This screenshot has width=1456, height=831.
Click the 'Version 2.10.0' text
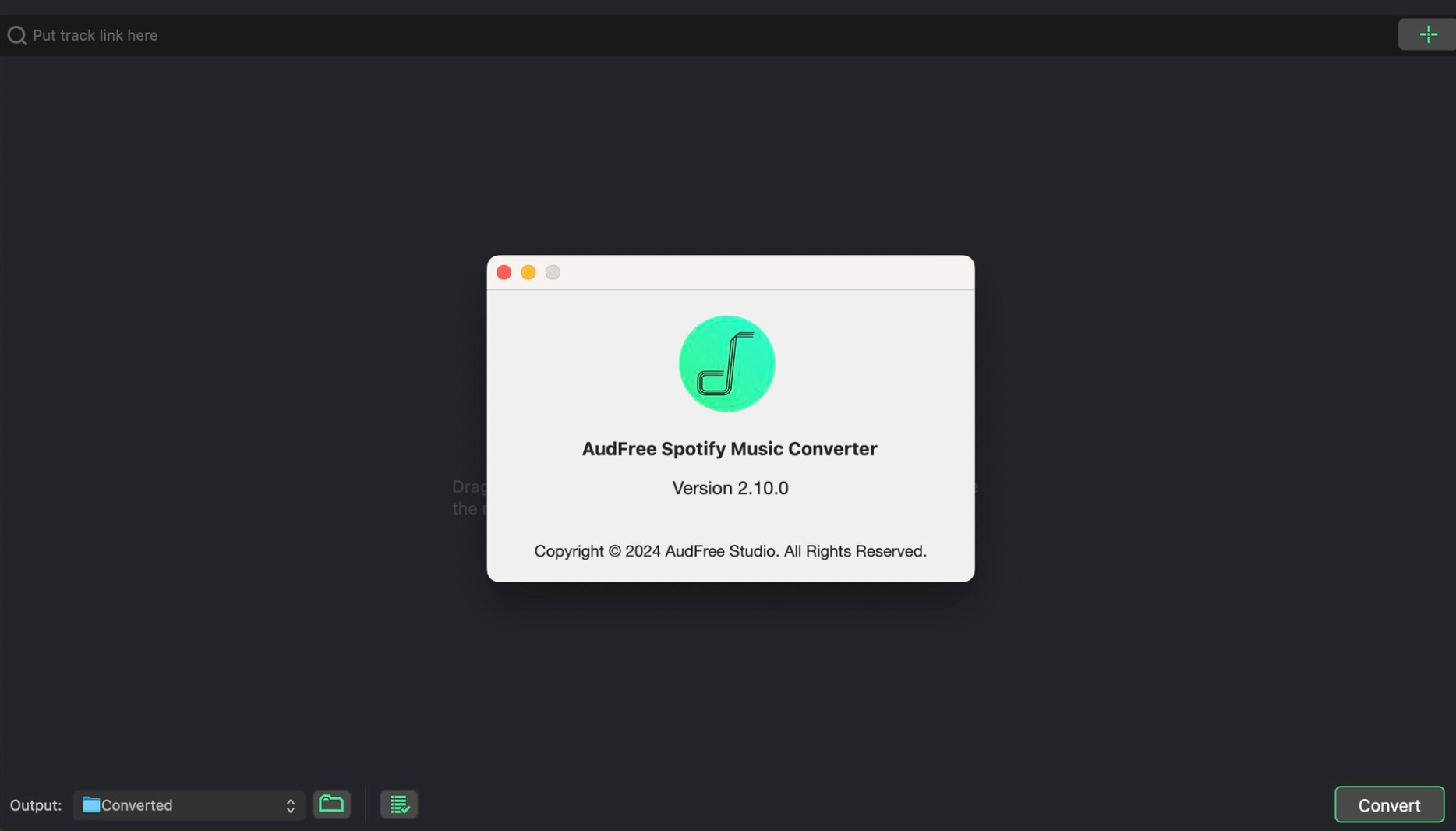(x=730, y=488)
